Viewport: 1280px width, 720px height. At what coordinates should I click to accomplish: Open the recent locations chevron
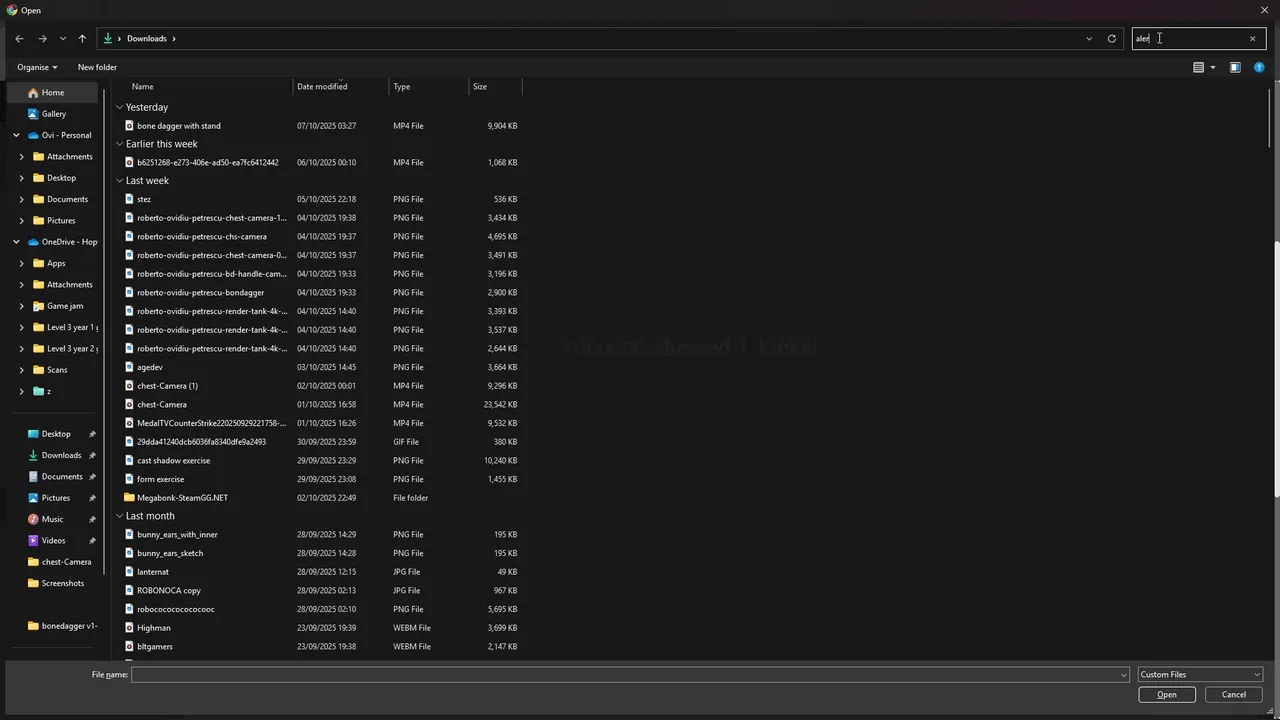62,39
